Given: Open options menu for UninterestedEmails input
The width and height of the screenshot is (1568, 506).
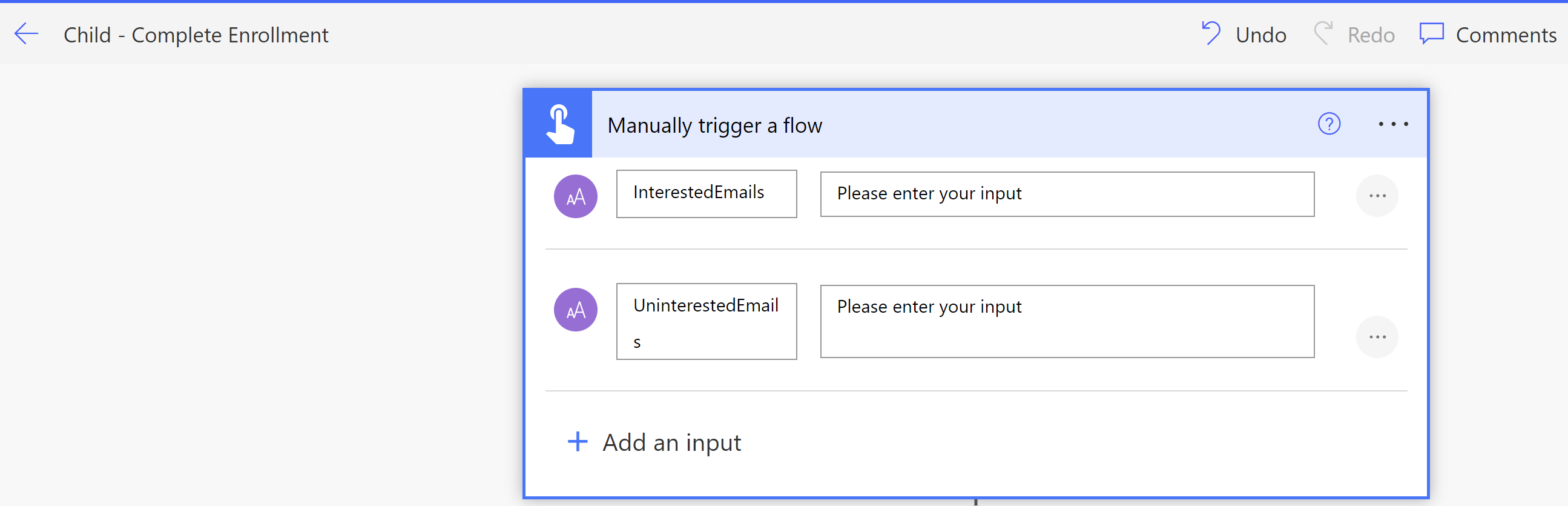Looking at the screenshot, I should click(1377, 337).
